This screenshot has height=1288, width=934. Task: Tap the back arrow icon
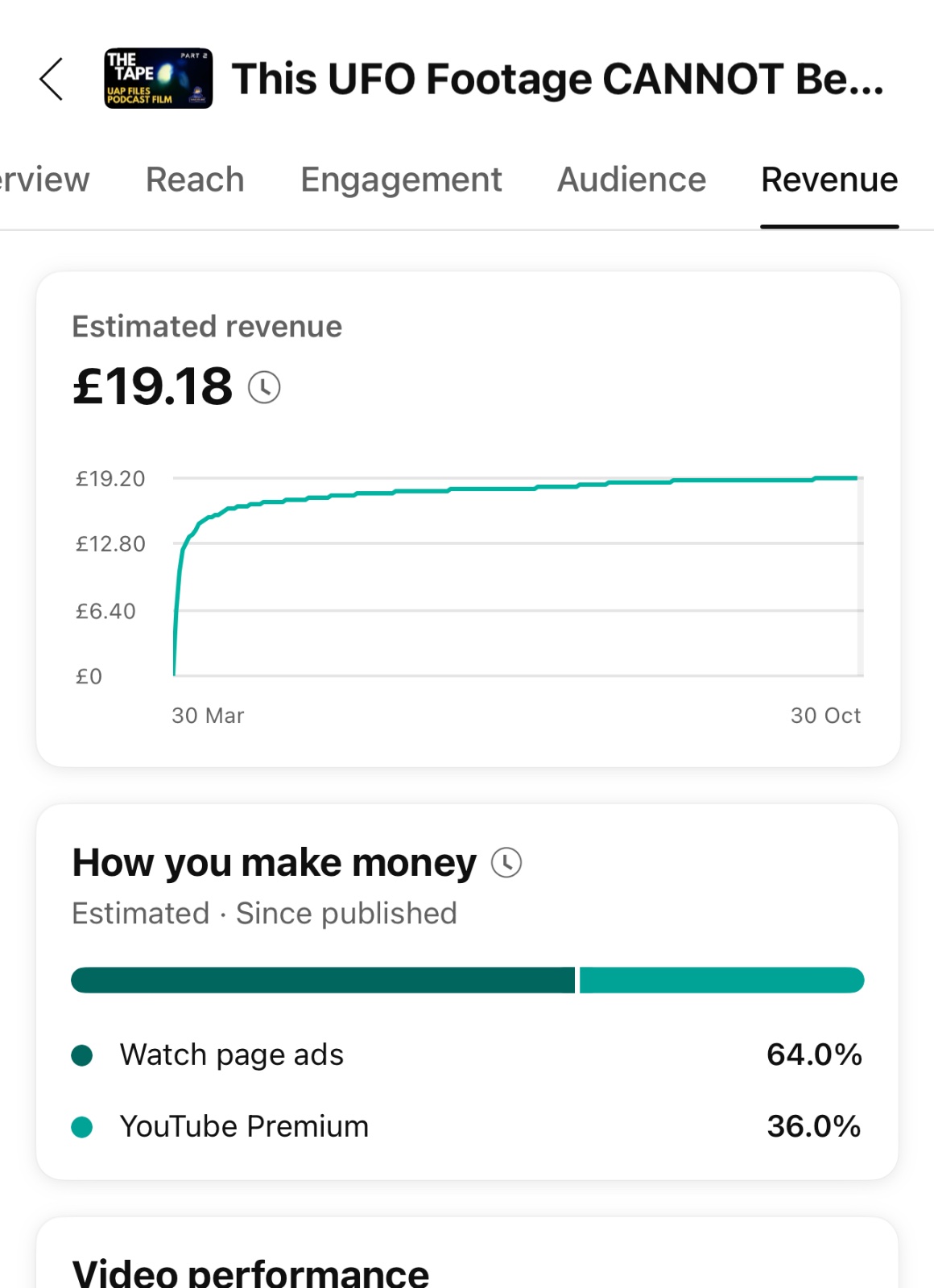click(x=52, y=79)
